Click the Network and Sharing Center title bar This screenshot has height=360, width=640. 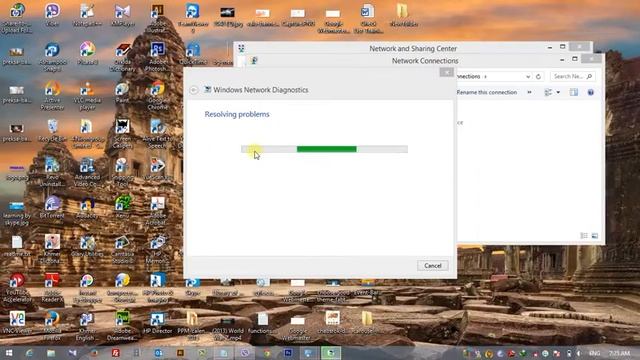pos(413,48)
